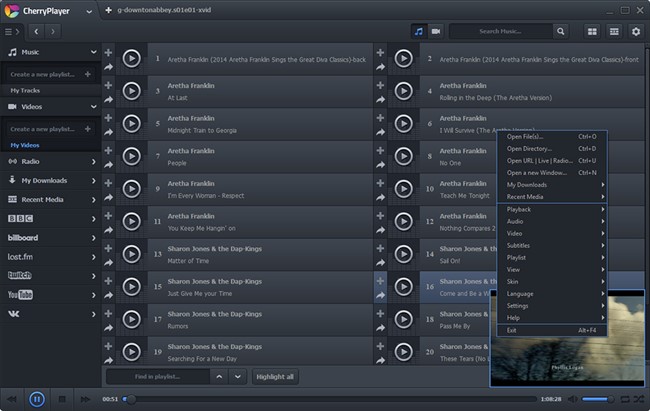
Task: Click the playback seek bar
Action: [330, 399]
